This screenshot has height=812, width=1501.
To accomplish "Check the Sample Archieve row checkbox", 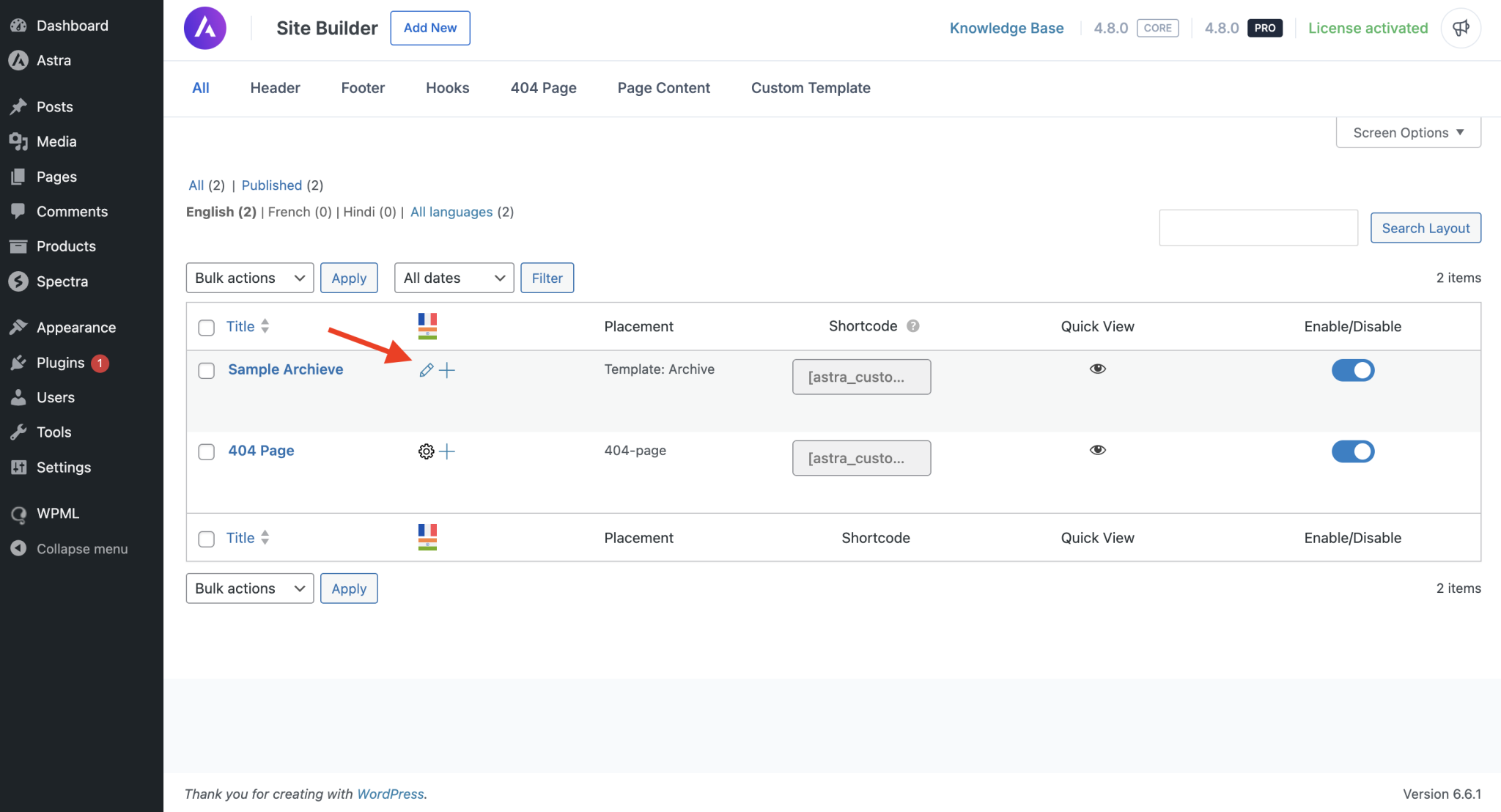I will 207,371.
